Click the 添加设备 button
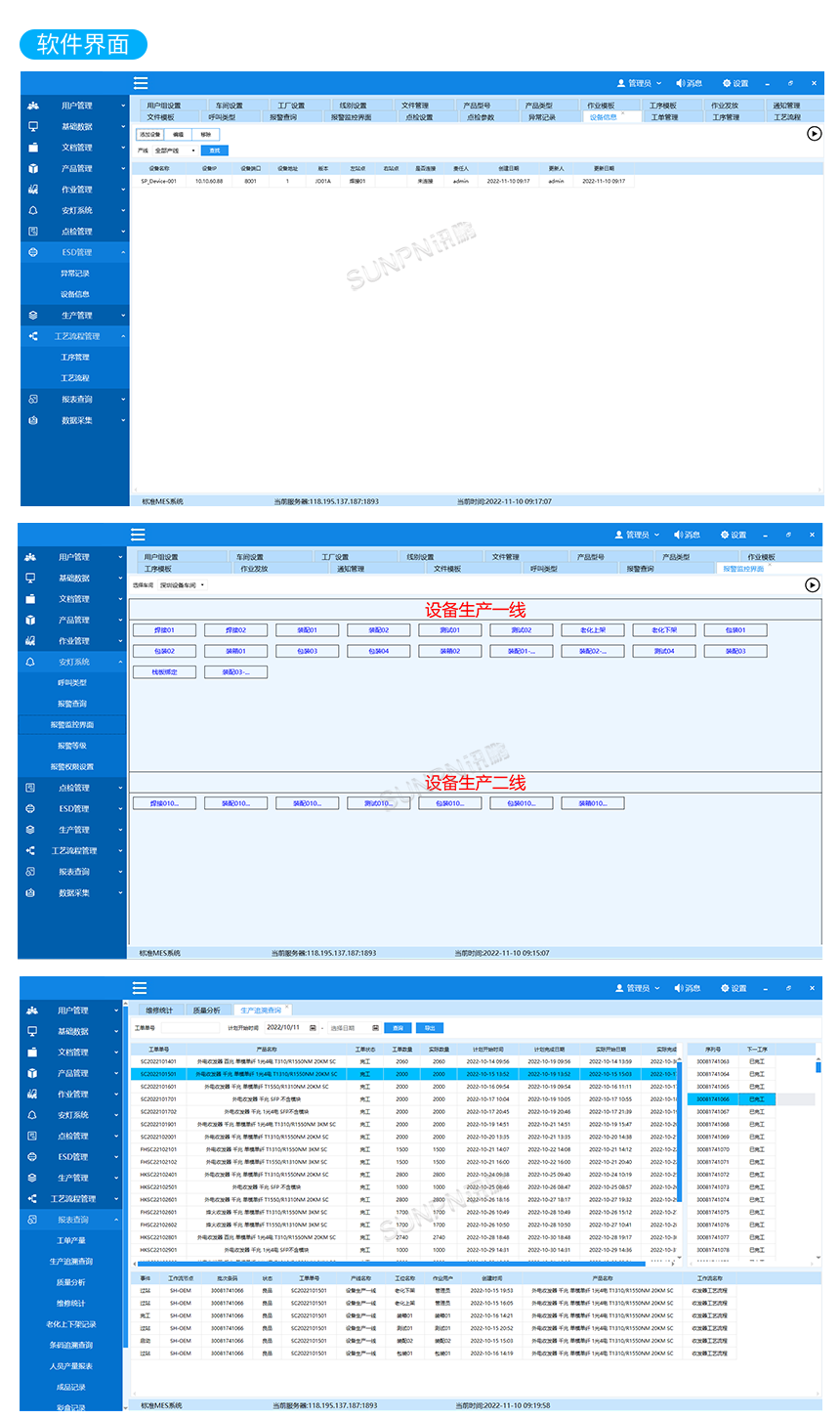 149,135
